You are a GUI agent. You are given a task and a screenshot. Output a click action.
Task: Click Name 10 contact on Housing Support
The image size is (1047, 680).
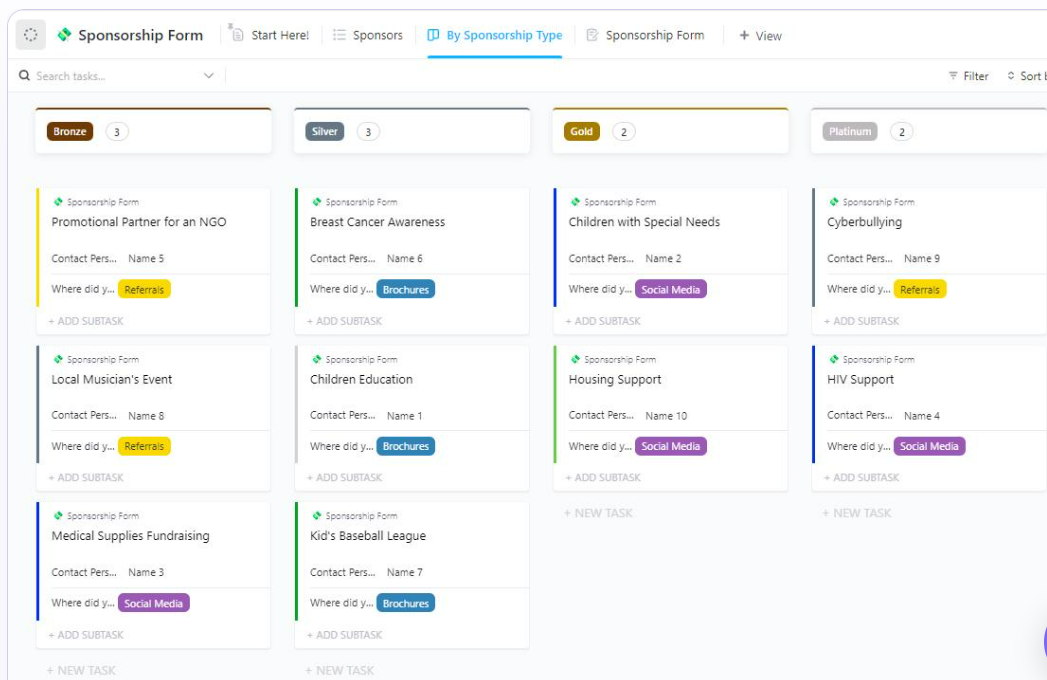coord(666,415)
